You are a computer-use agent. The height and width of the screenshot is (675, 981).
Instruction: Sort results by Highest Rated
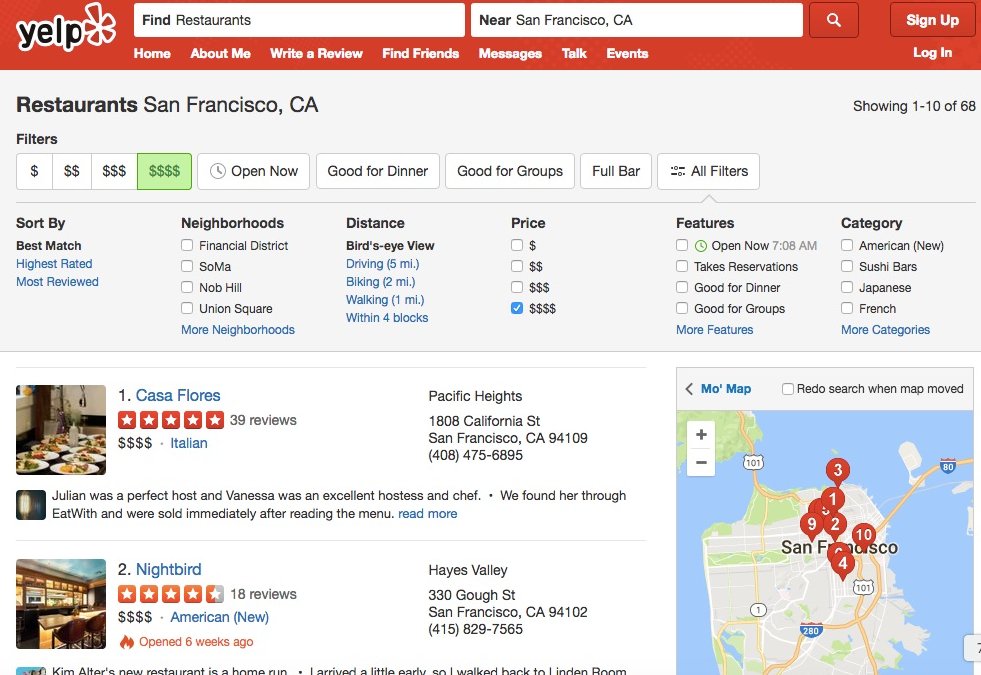(54, 264)
